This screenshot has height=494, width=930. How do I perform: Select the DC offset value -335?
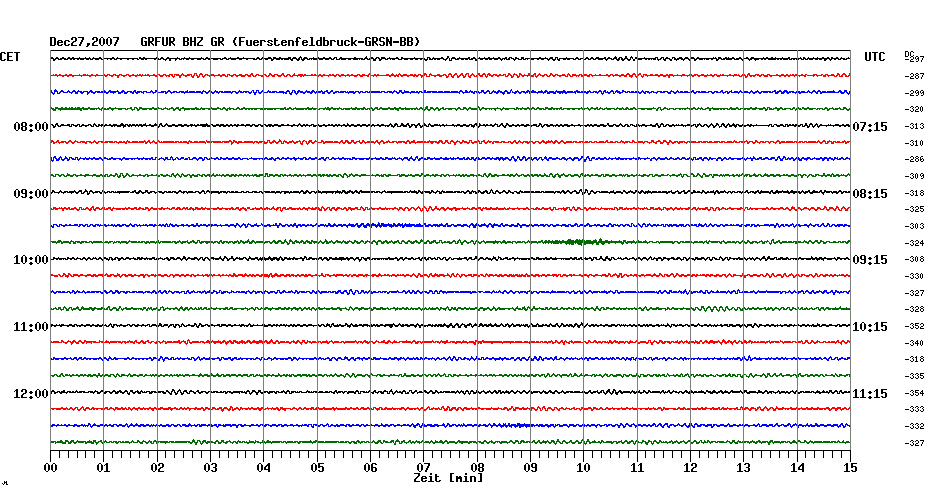915,376
